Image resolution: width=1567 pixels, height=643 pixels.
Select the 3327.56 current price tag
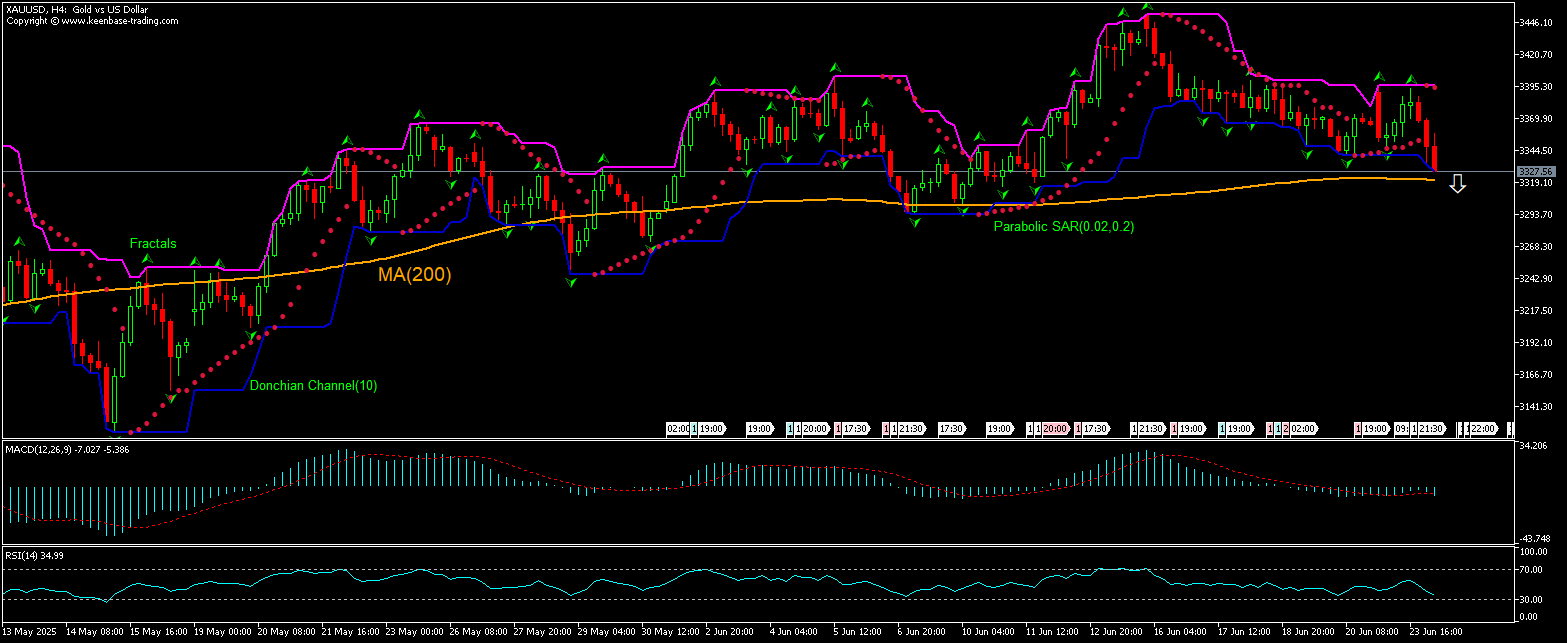point(1537,171)
